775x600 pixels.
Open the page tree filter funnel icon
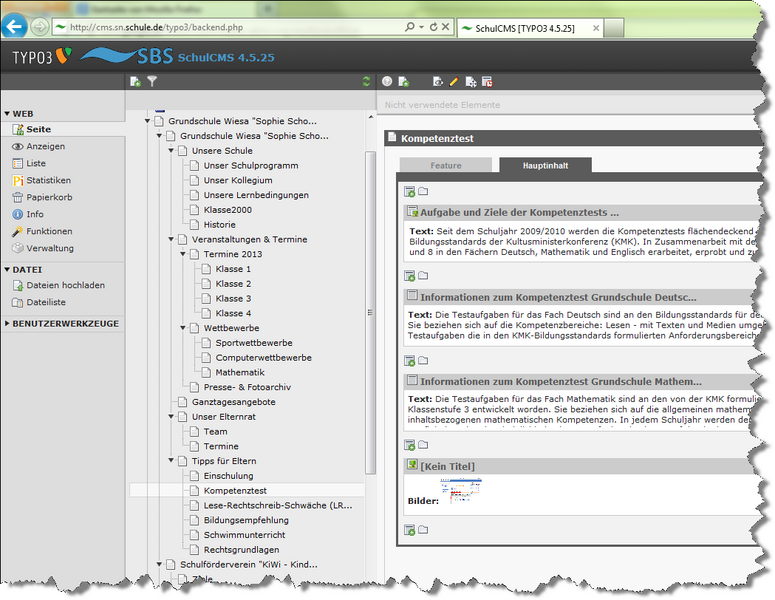(152, 81)
